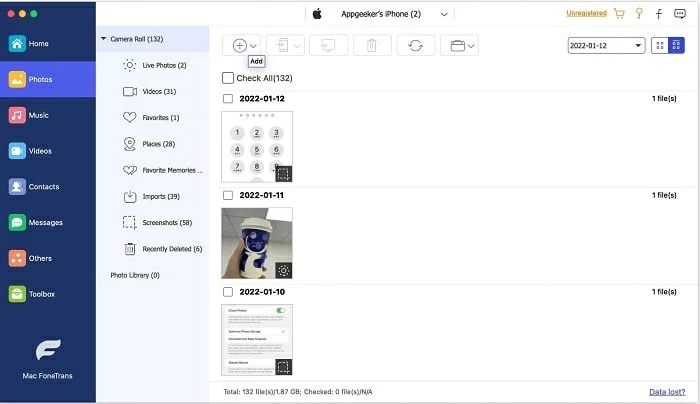700x404 pixels.
Task: Open the 2022-01-12 date dropdown
Action: (606, 46)
